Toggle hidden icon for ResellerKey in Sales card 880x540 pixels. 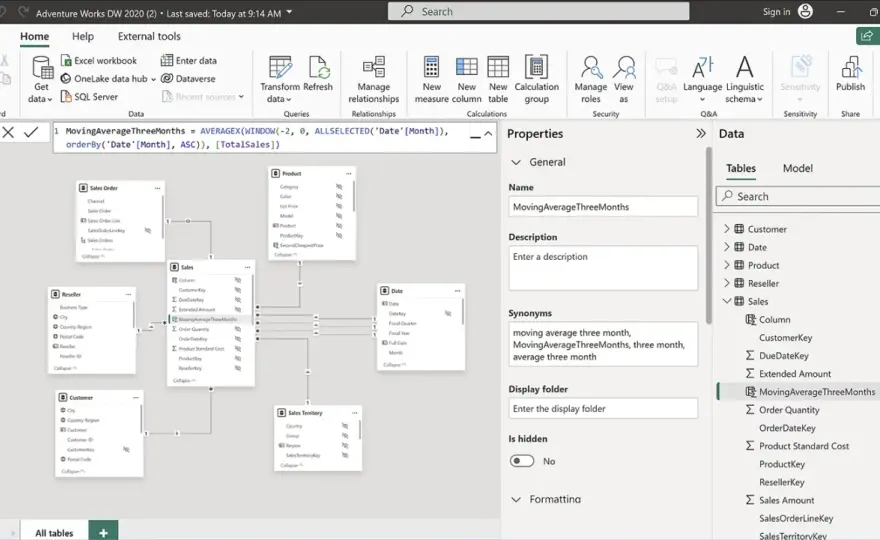click(x=238, y=368)
